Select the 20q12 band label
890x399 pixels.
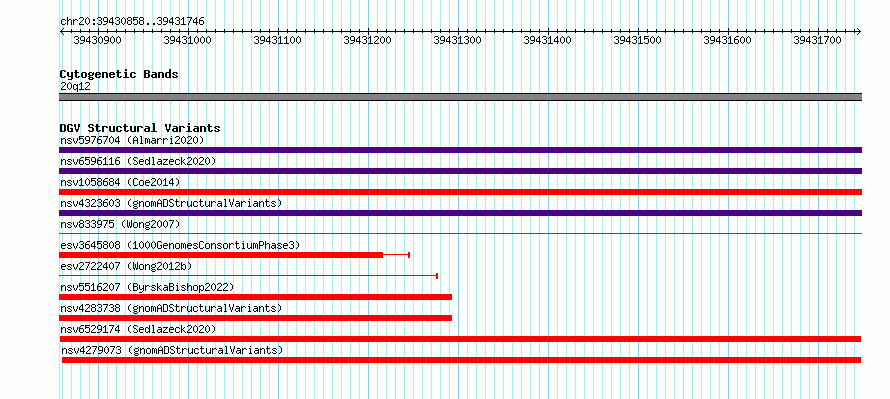[x=75, y=87]
